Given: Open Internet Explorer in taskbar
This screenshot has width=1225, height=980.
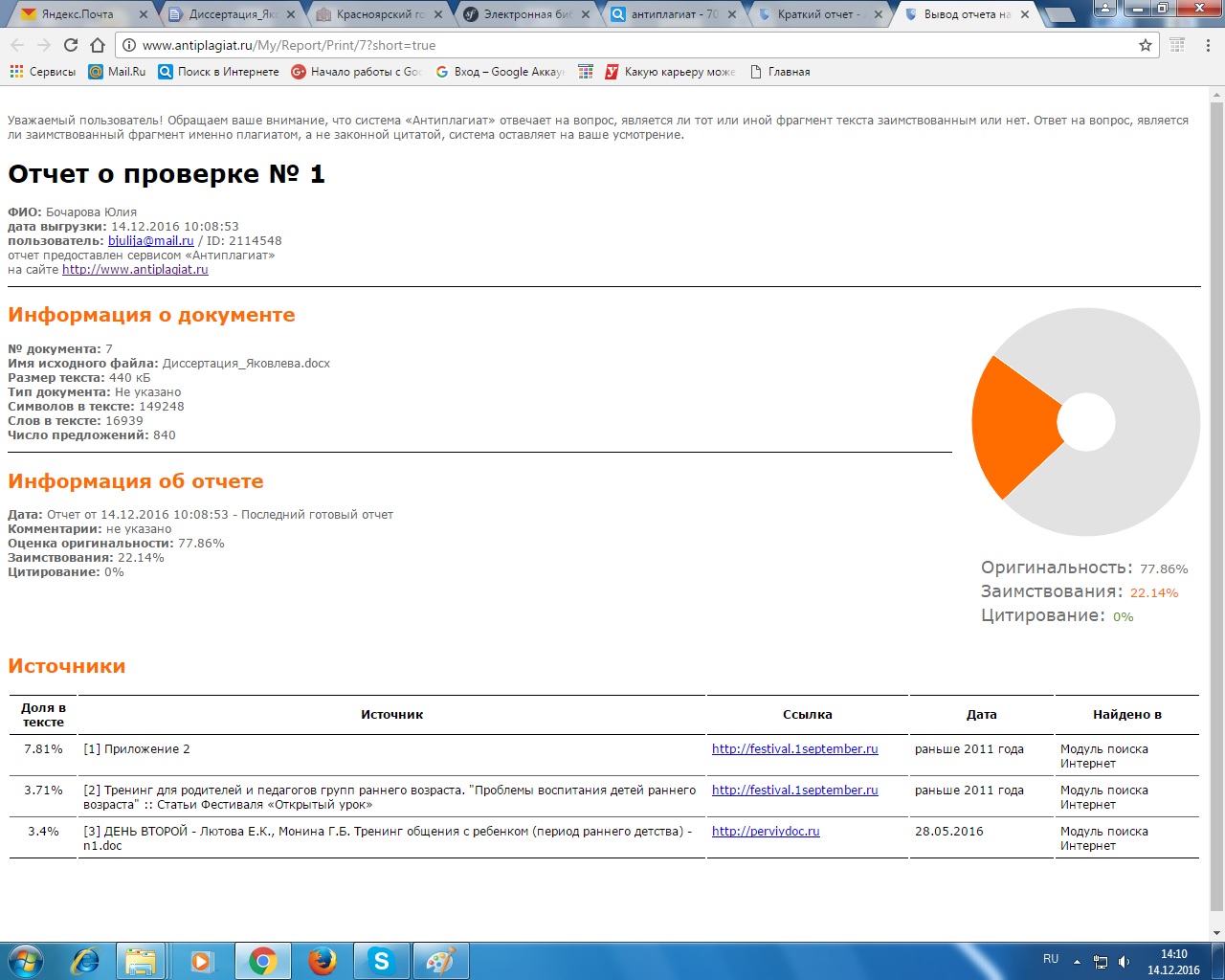Looking at the screenshot, I should 85,961.
